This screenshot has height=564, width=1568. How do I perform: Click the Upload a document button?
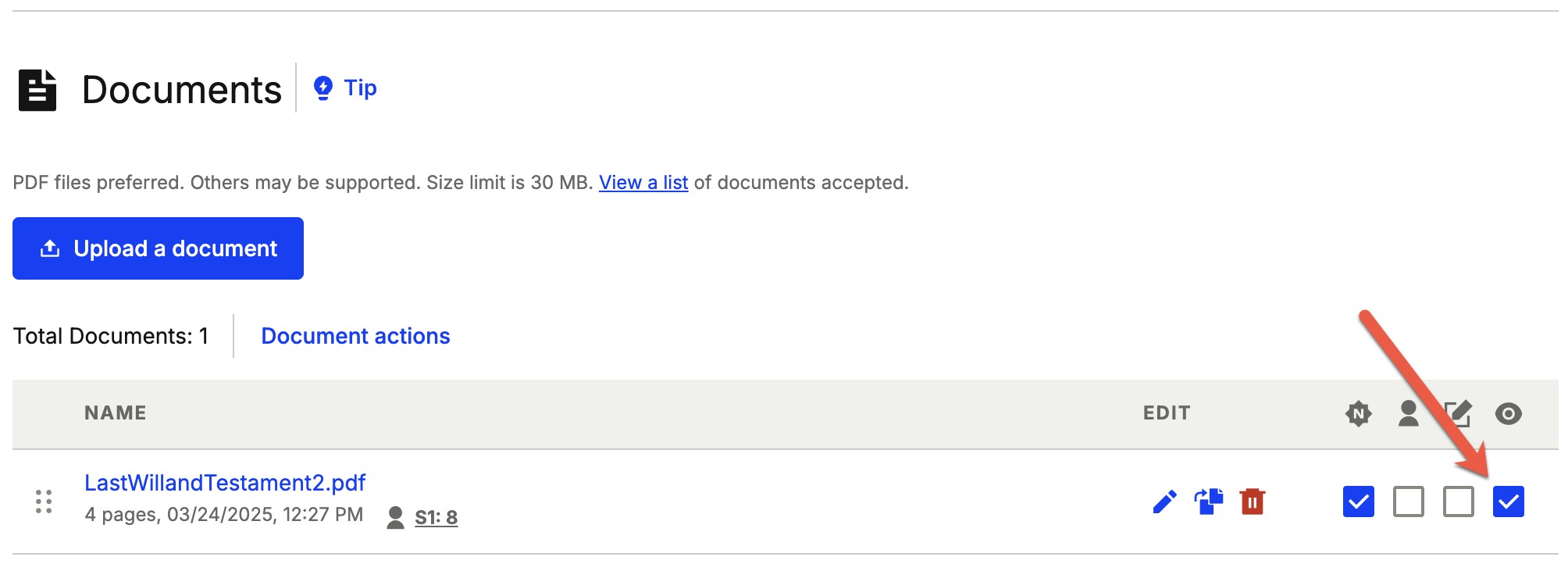158,248
